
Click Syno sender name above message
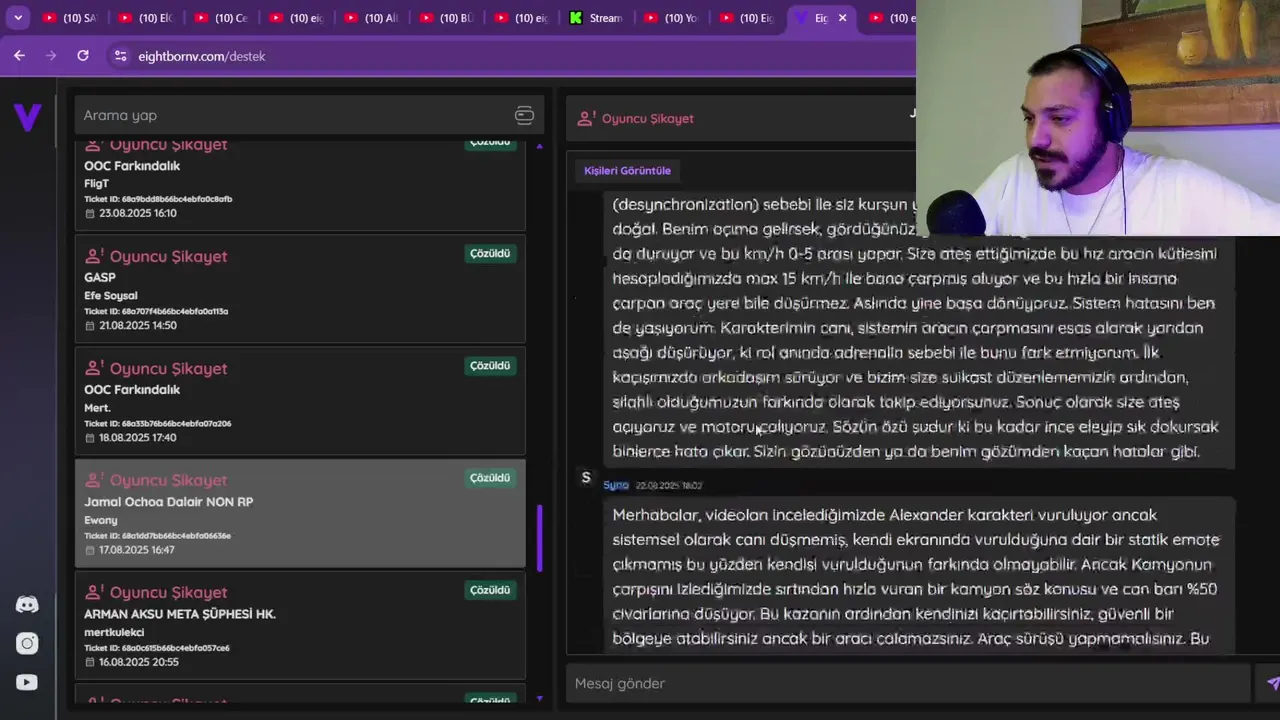[616, 485]
